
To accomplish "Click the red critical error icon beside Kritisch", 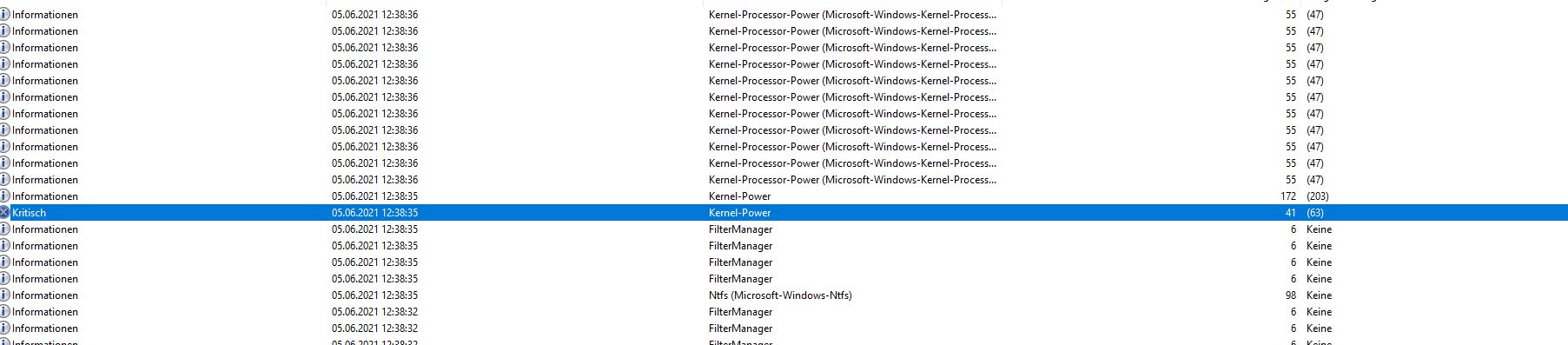I will (x=4, y=213).
